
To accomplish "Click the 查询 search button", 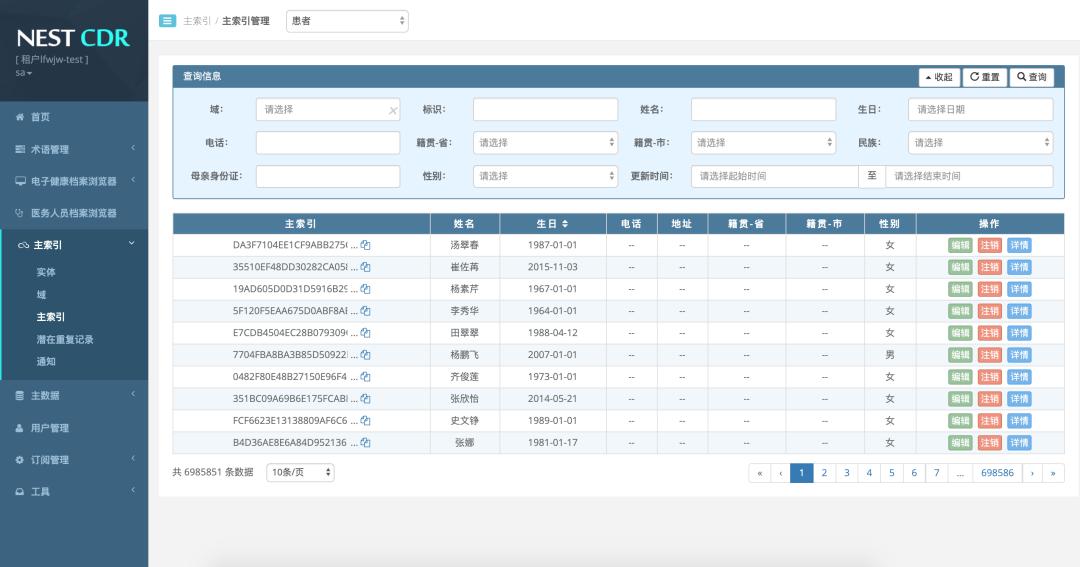I will (1032, 77).
